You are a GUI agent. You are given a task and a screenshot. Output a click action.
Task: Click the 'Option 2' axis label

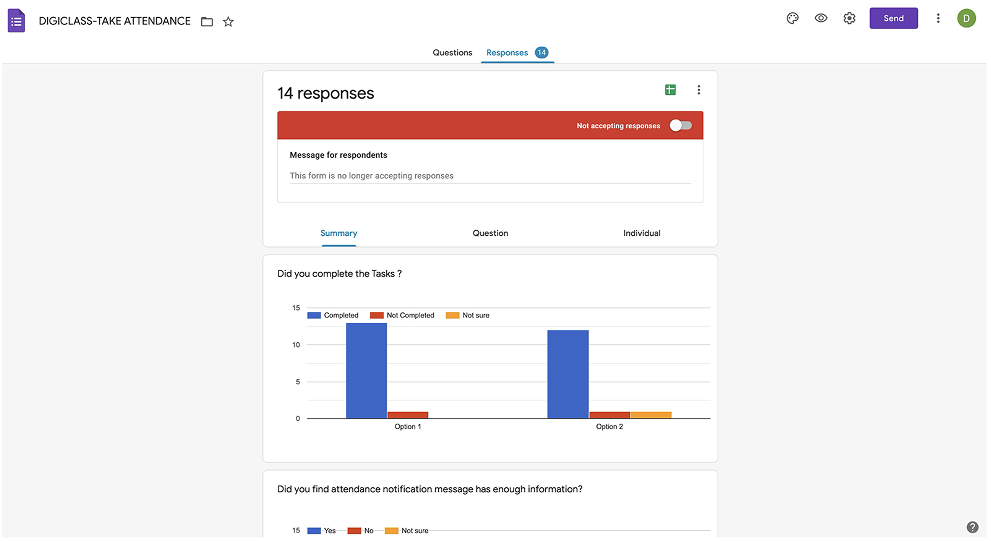[x=609, y=427]
